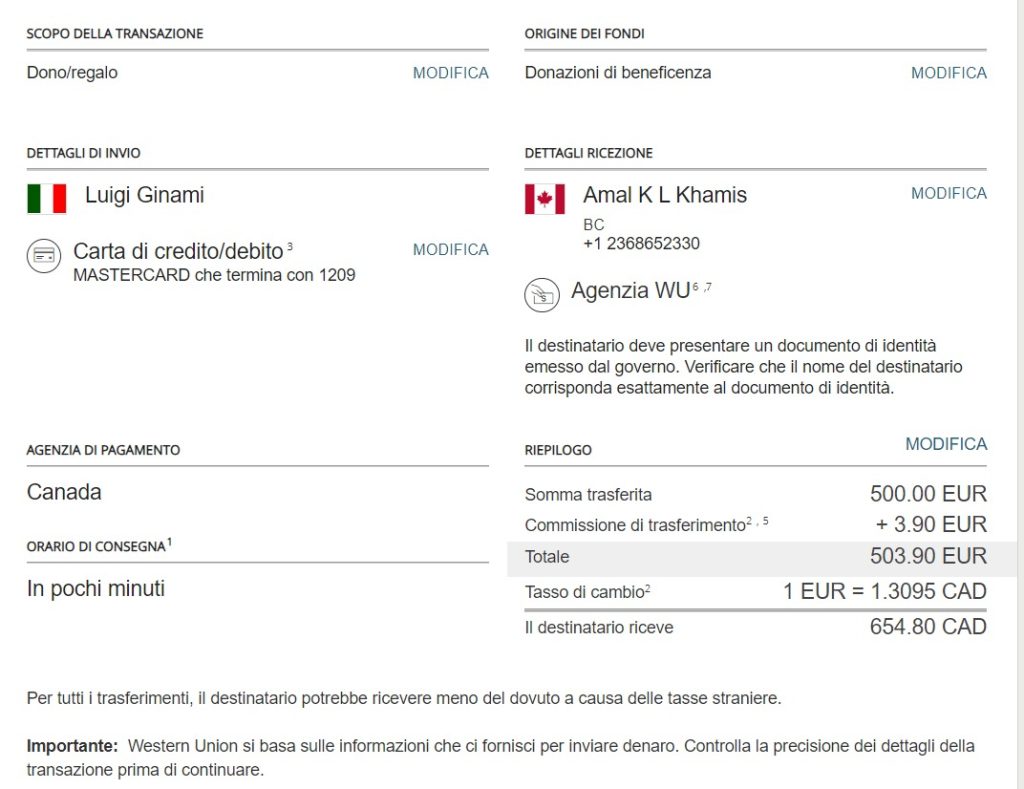The width and height of the screenshot is (1024, 789).
Task: Click the Canadian flag icon
Action: coord(544,198)
